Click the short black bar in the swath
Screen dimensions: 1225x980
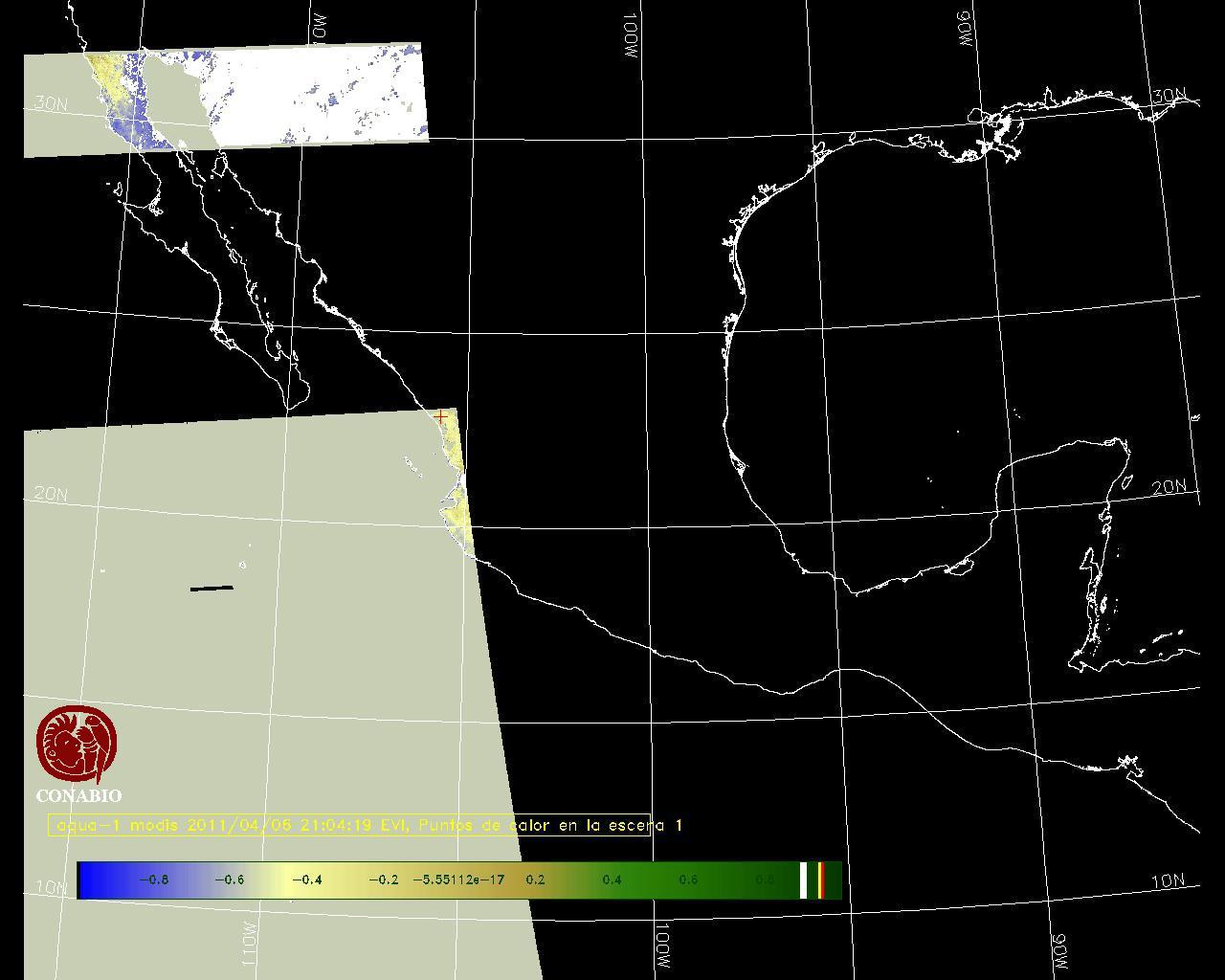point(212,588)
